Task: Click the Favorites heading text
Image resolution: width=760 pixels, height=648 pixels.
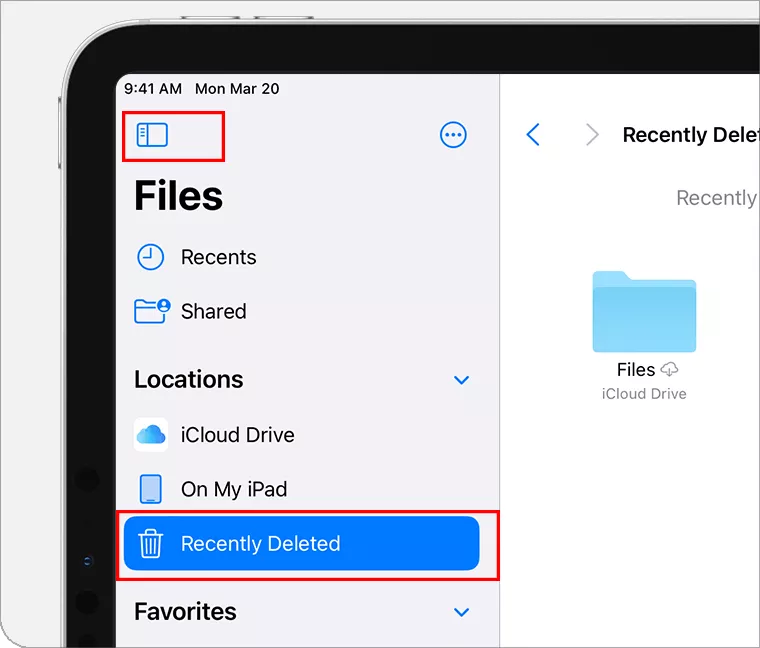Action: [x=185, y=611]
